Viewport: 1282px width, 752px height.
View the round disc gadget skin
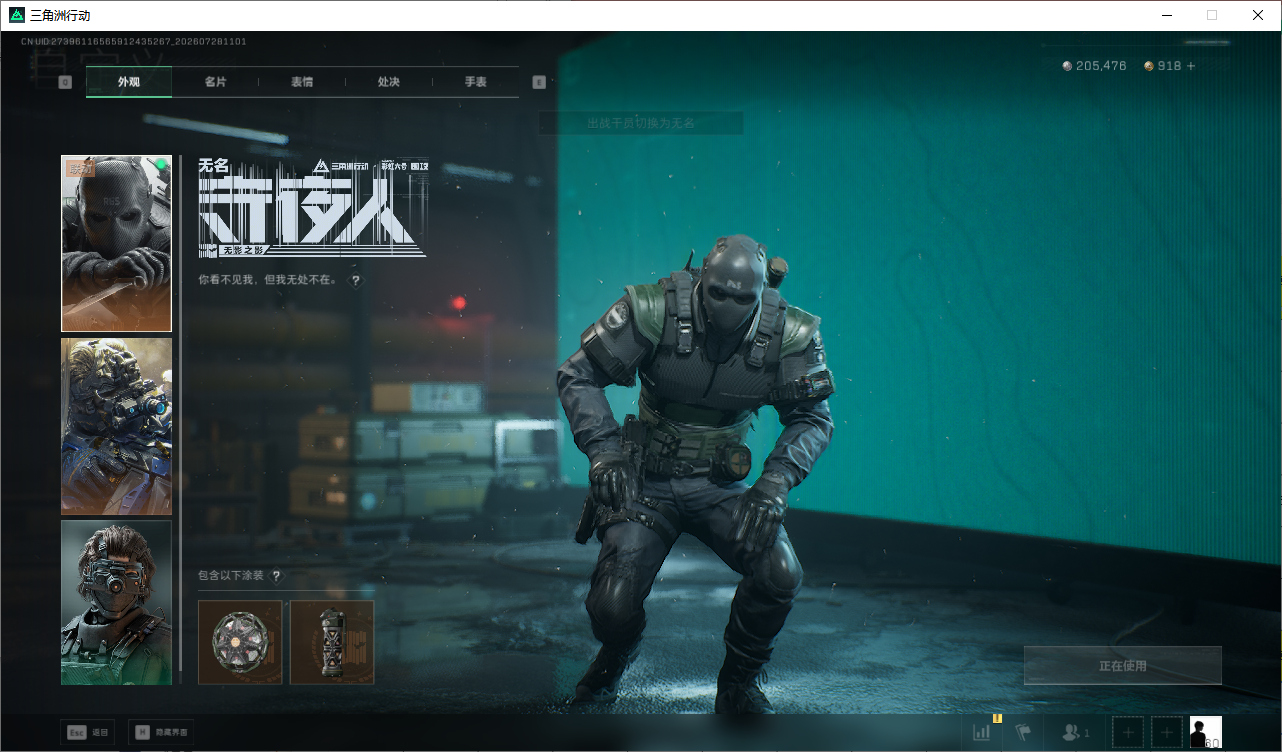240,642
